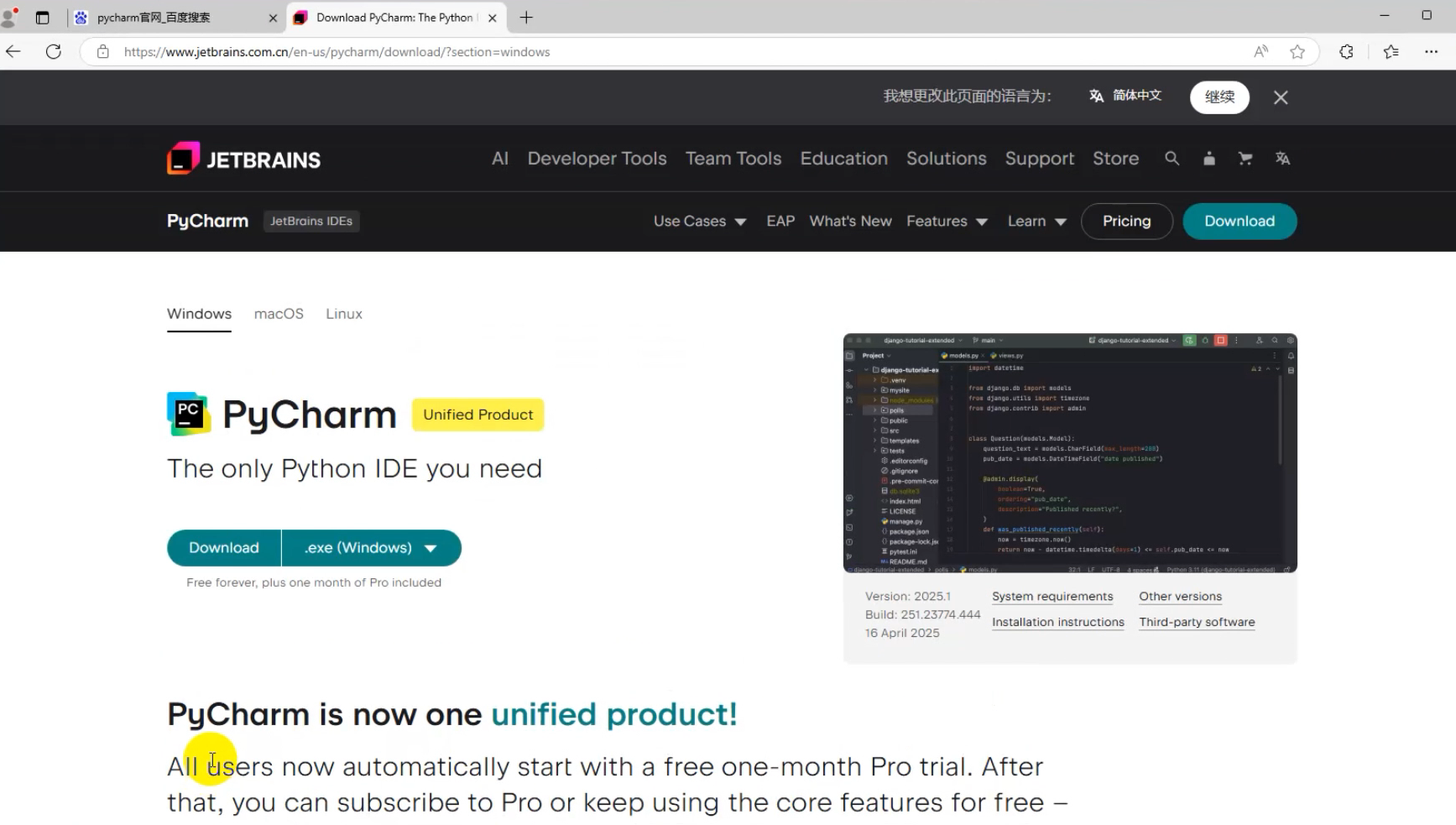Open the site search magnifier icon

click(x=1172, y=158)
